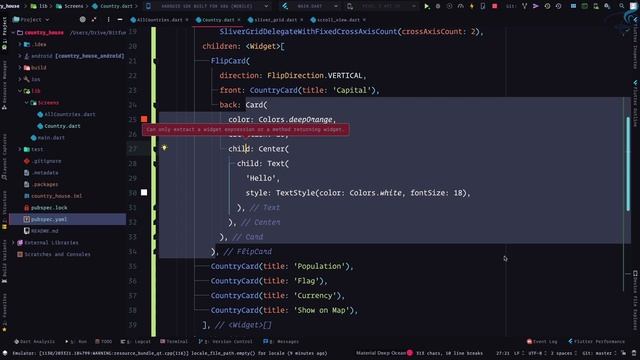Click the Material Deep Ocean theme indicator

(384, 353)
